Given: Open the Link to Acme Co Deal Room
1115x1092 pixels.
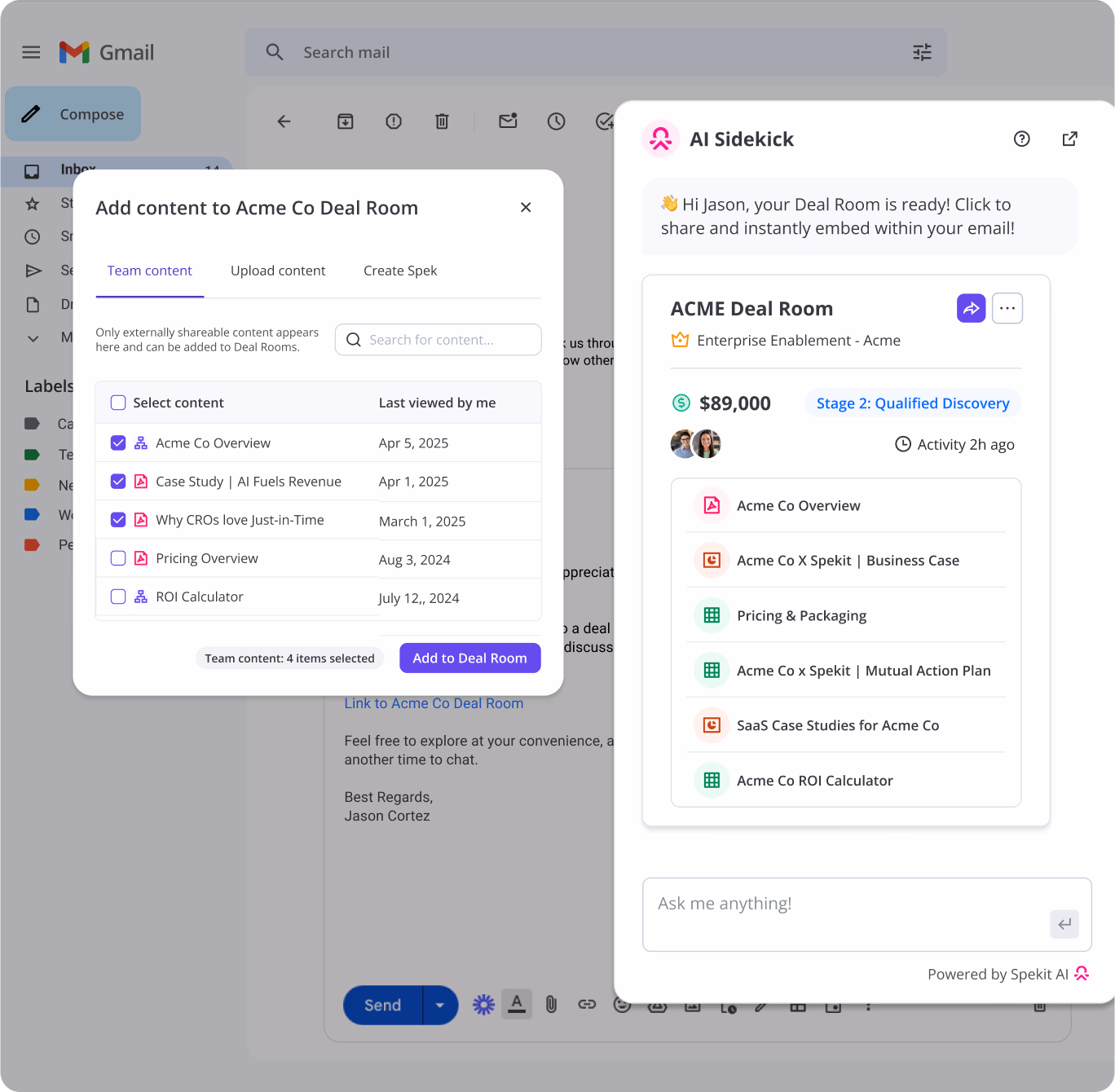Looking at the screenshot, I should pyautogui.click(x=434, y=703).
